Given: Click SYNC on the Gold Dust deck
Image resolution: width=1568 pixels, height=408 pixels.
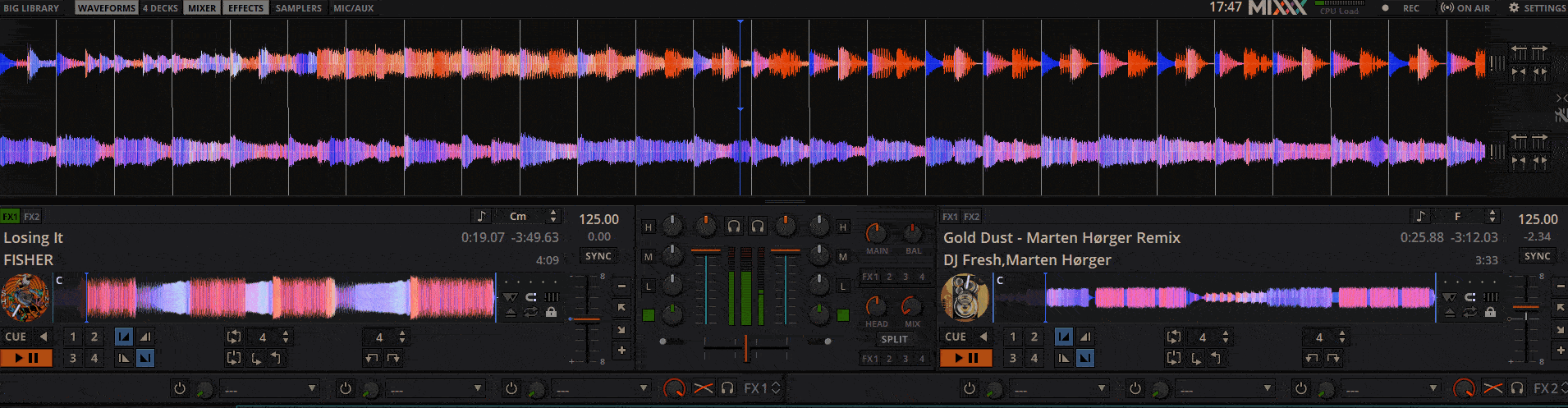Looking at the screenshot, I should (x=1537, y=256).
